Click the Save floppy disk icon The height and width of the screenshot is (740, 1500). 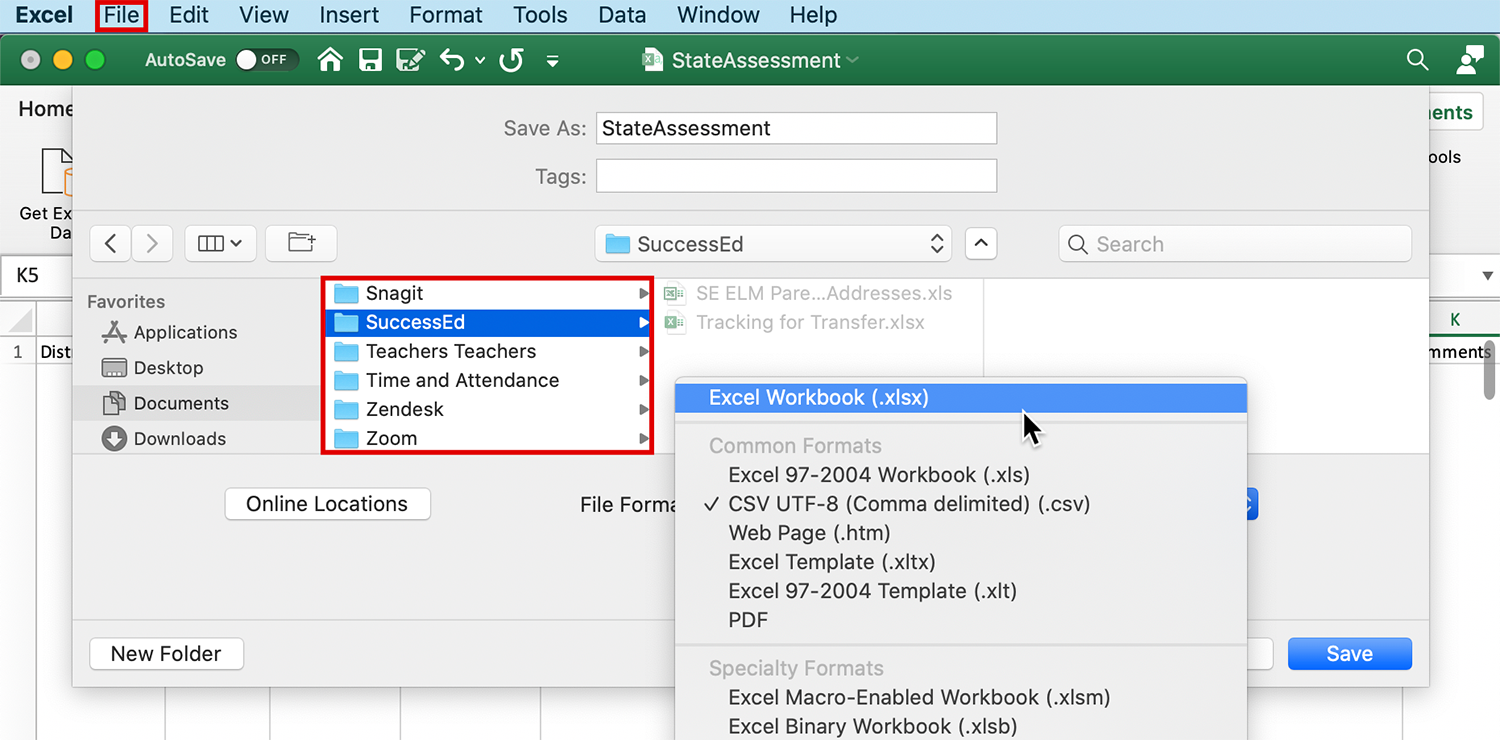pyautogui.click(x=370, y=60)
